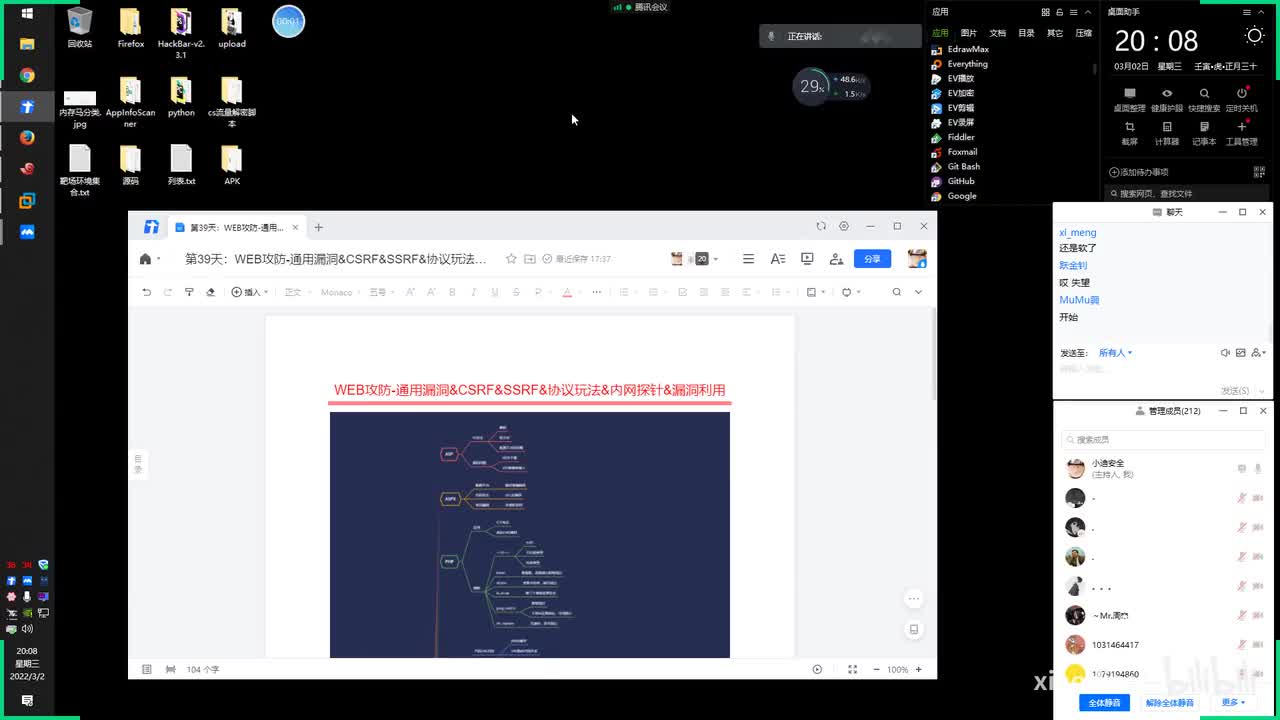Open the paragraph style 正文 dropdown
The image size is (1280, 720).
[296, 292]
